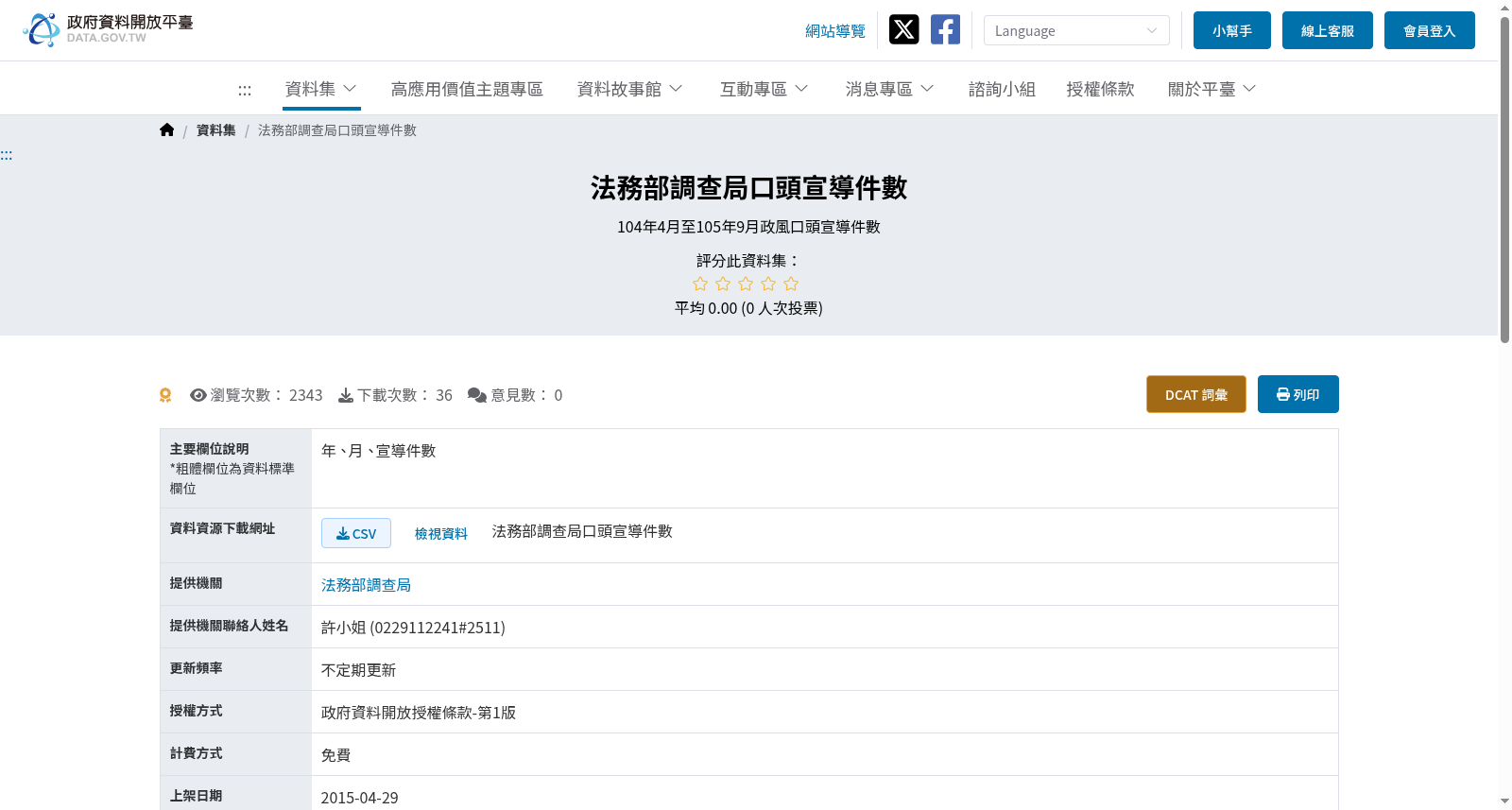Click the orange award badge icon
The width and height of the screenshot is (1512, 810).
point(165,395)
